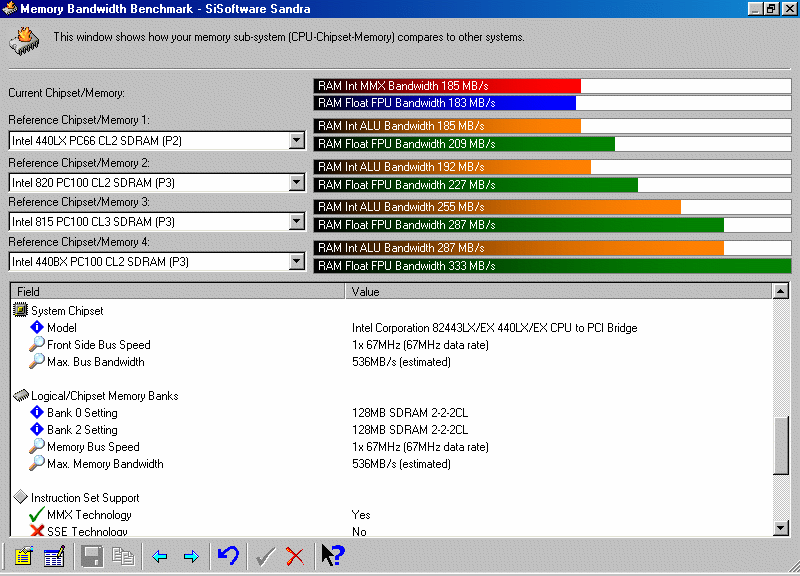Click '128MB SDRAM 2-2-2CL' for Bank 0 Setting

click(x=410, y=412)
